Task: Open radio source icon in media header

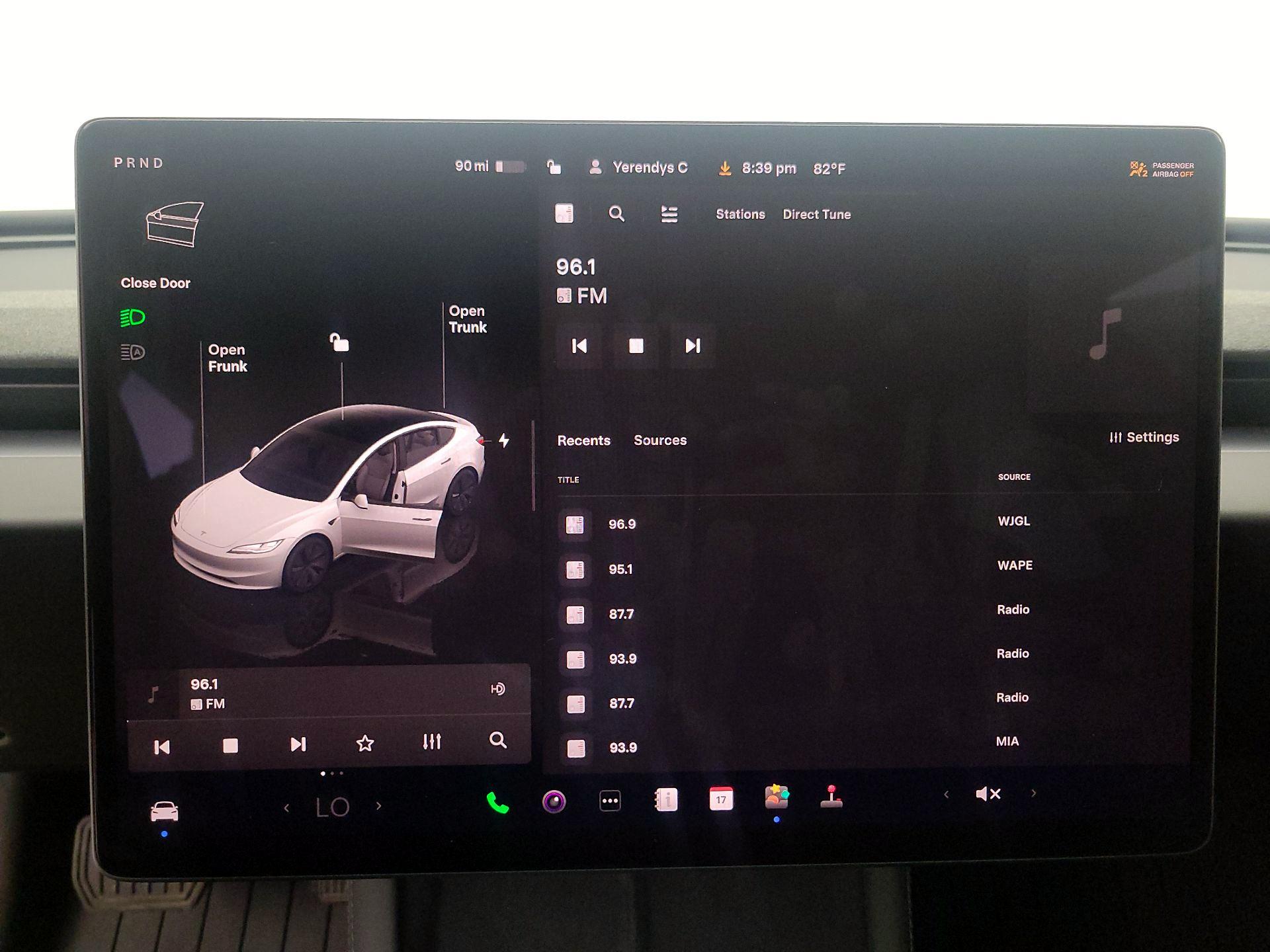Action: pyautogui.click(x=564, y=214)
